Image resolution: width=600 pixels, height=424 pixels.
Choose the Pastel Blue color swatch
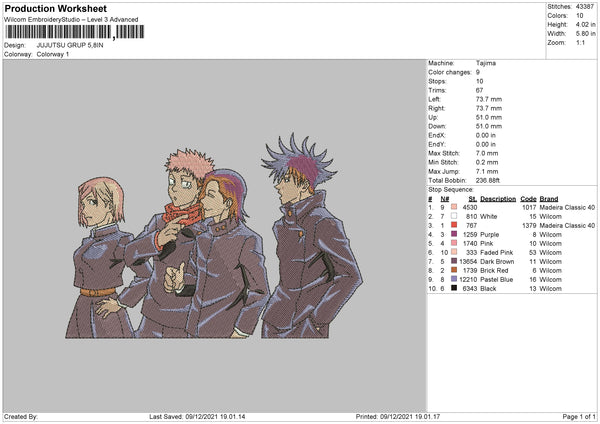coord(454,279)
